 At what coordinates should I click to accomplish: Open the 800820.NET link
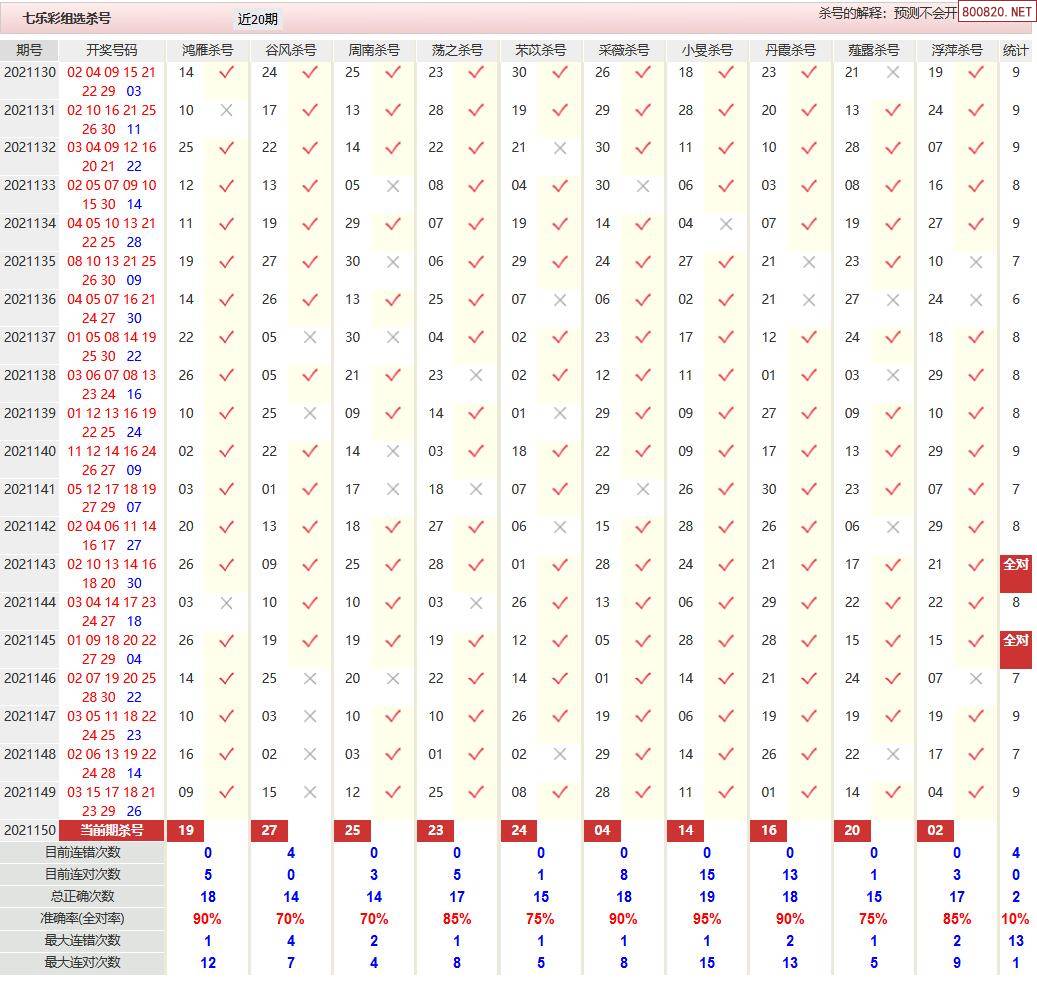995,12
